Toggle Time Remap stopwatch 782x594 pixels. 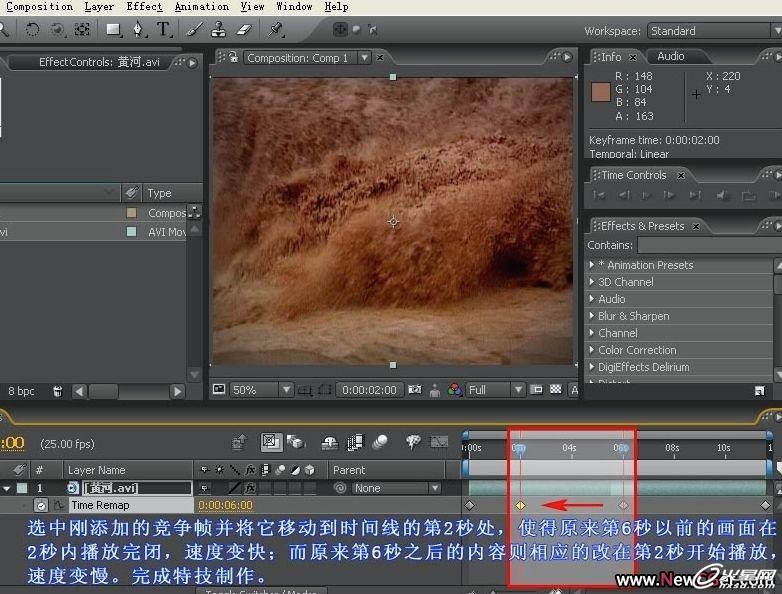pos(41,506)
